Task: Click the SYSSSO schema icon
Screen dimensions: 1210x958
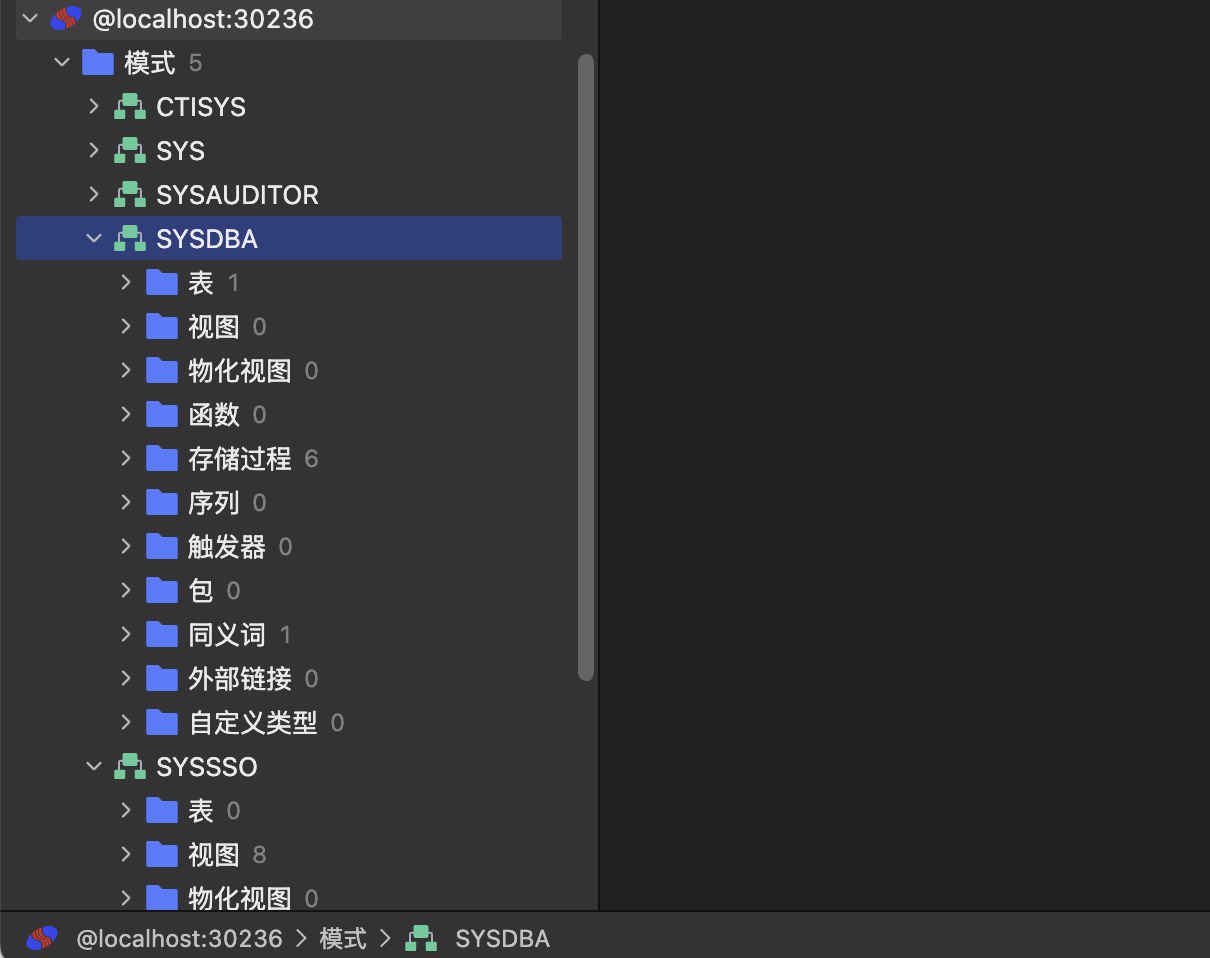Action: tap(130, 767)
